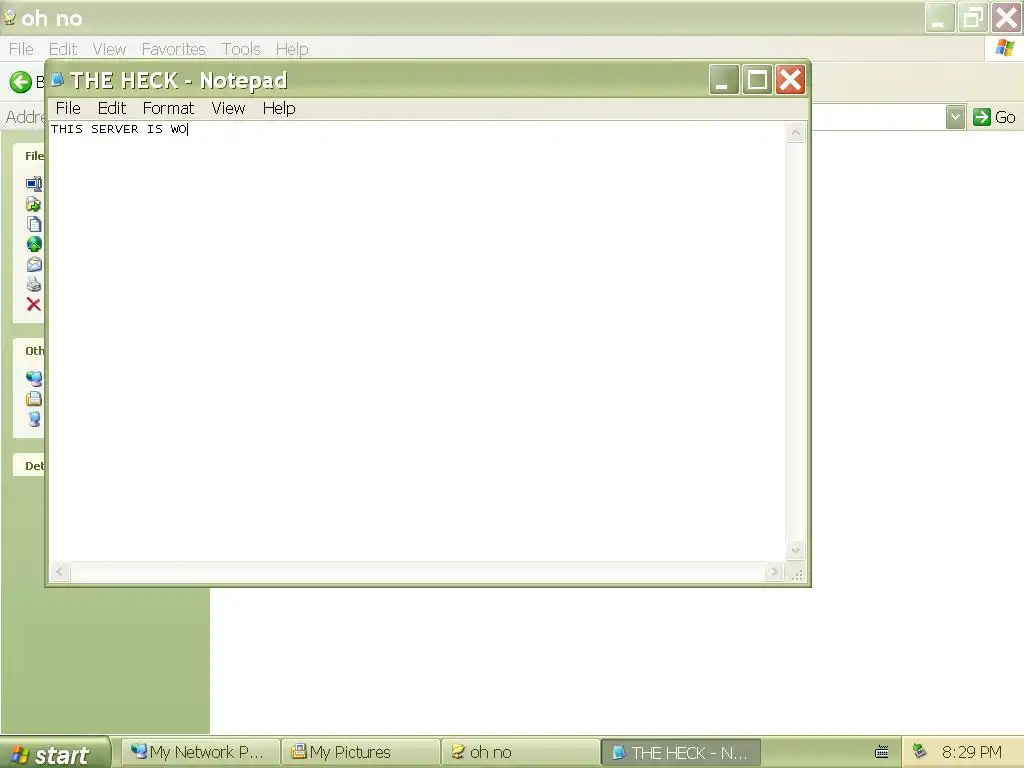The width and height of the screenshot is (1024, 768).
Task: Switch to My Pictures taskbar button
Action: pos(361,752)
